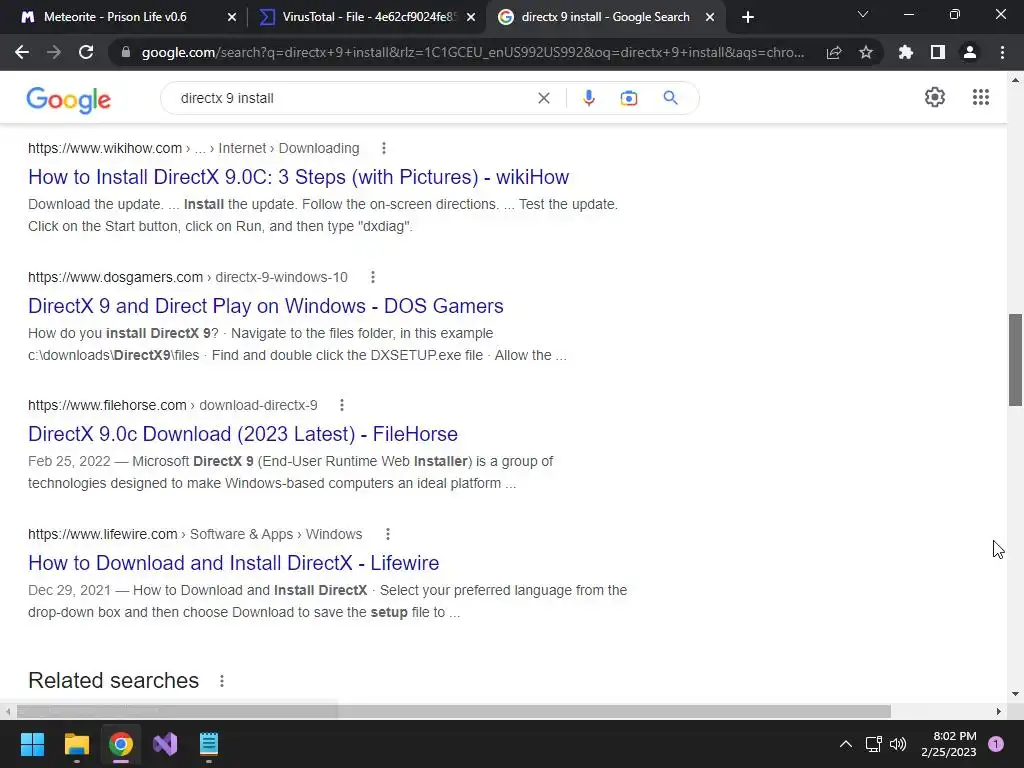This screenshot has width=1024, height=768.
Task: Open options beside Related searches
Action: point(222,681)
